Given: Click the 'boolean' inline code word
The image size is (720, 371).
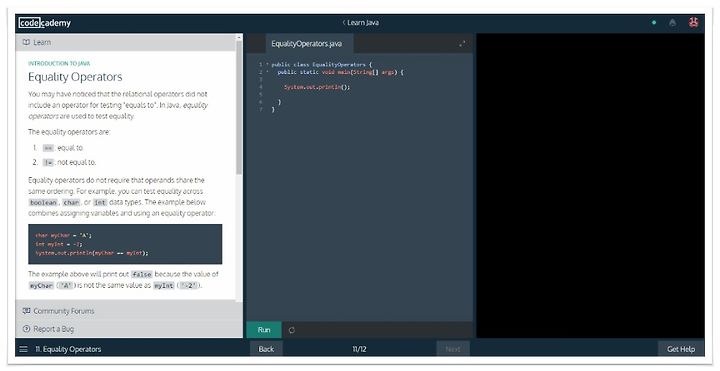Looking at the screenshot, I should tap(43, 202).
